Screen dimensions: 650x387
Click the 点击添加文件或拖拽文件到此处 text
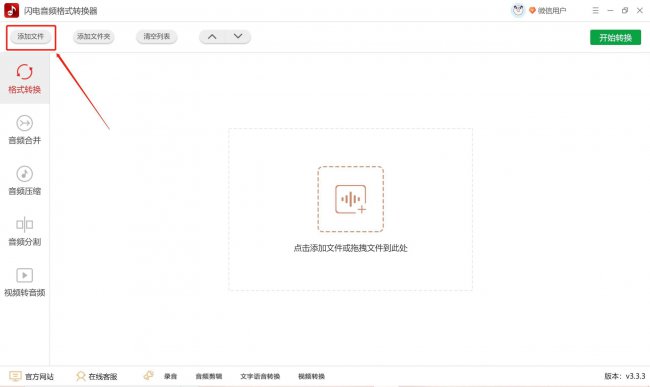[x=351, y=248]
